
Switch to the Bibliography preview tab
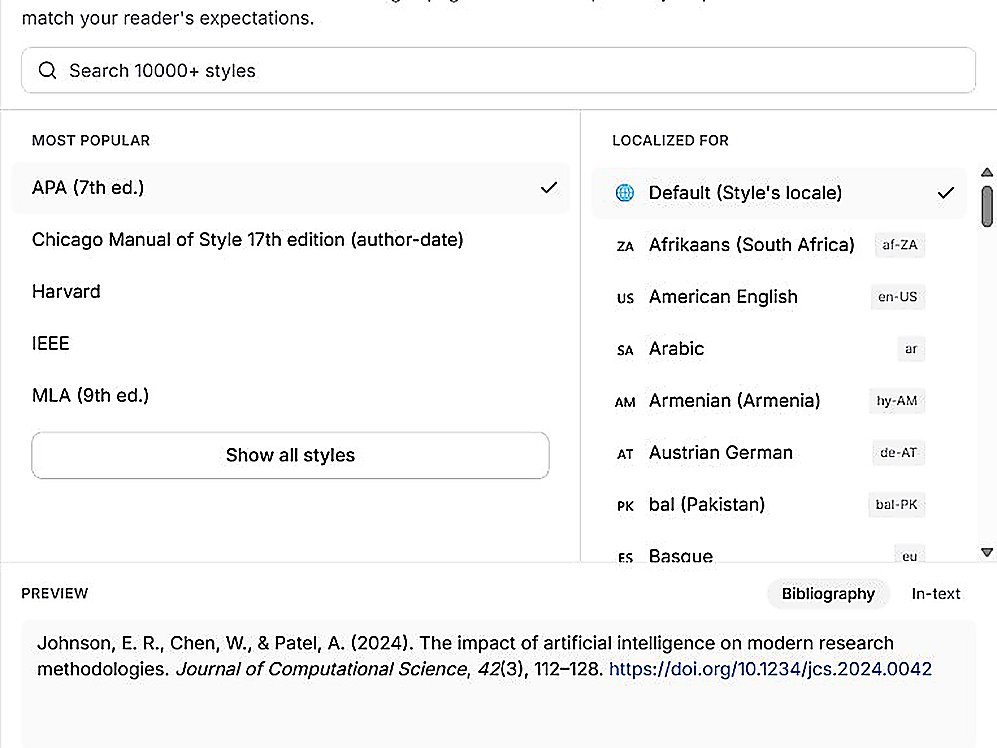(828, 593)
